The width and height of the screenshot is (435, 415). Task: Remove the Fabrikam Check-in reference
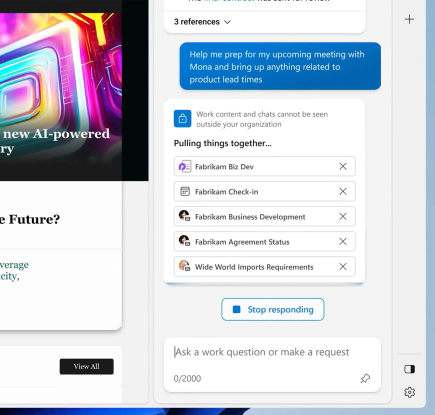343,191
